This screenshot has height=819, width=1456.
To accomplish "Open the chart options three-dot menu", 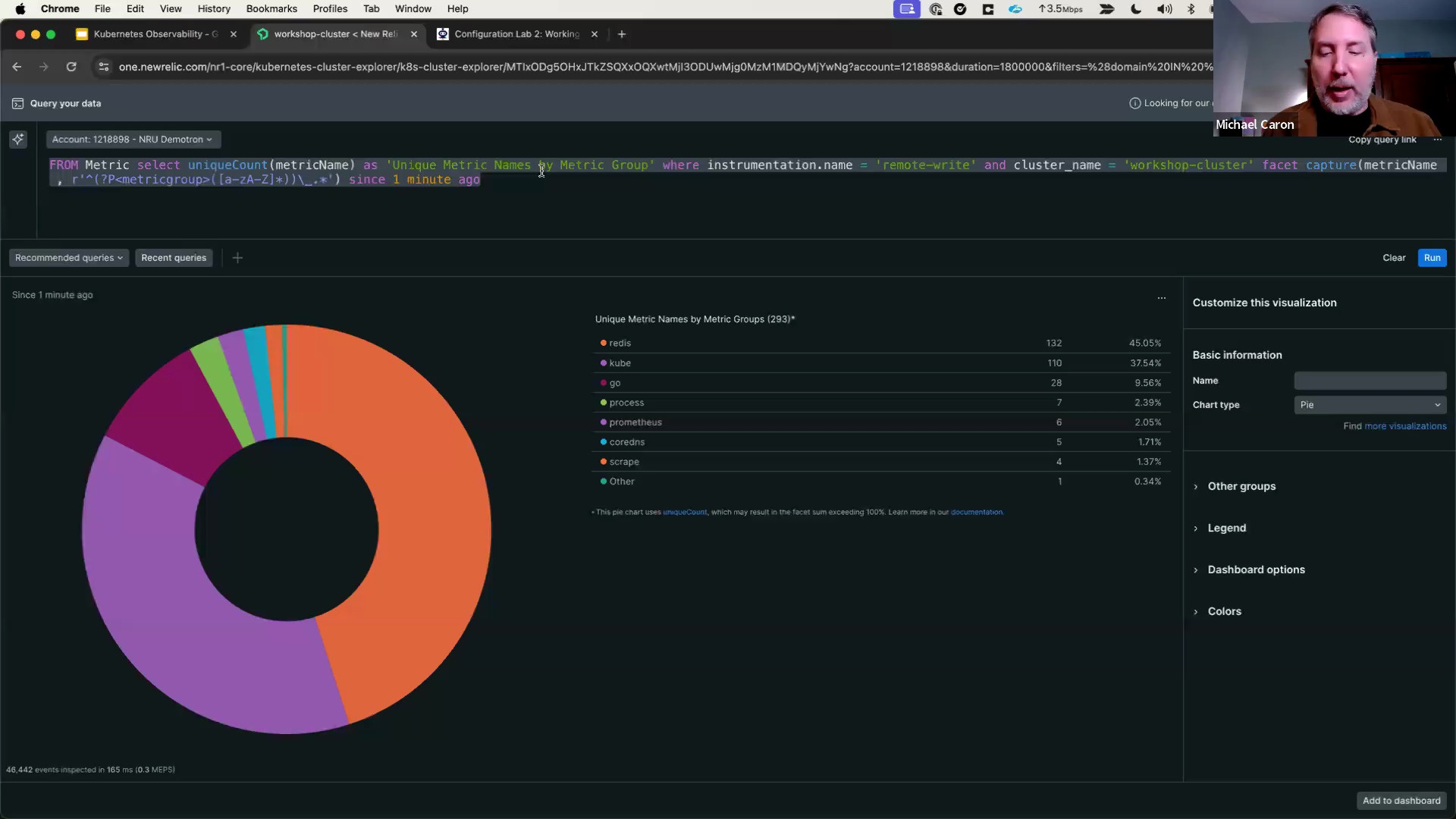I will point(1161,298).
